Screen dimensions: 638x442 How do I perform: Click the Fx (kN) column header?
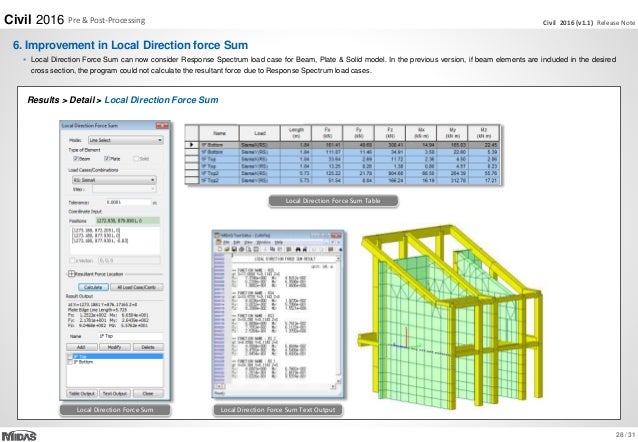pos(327,133)
